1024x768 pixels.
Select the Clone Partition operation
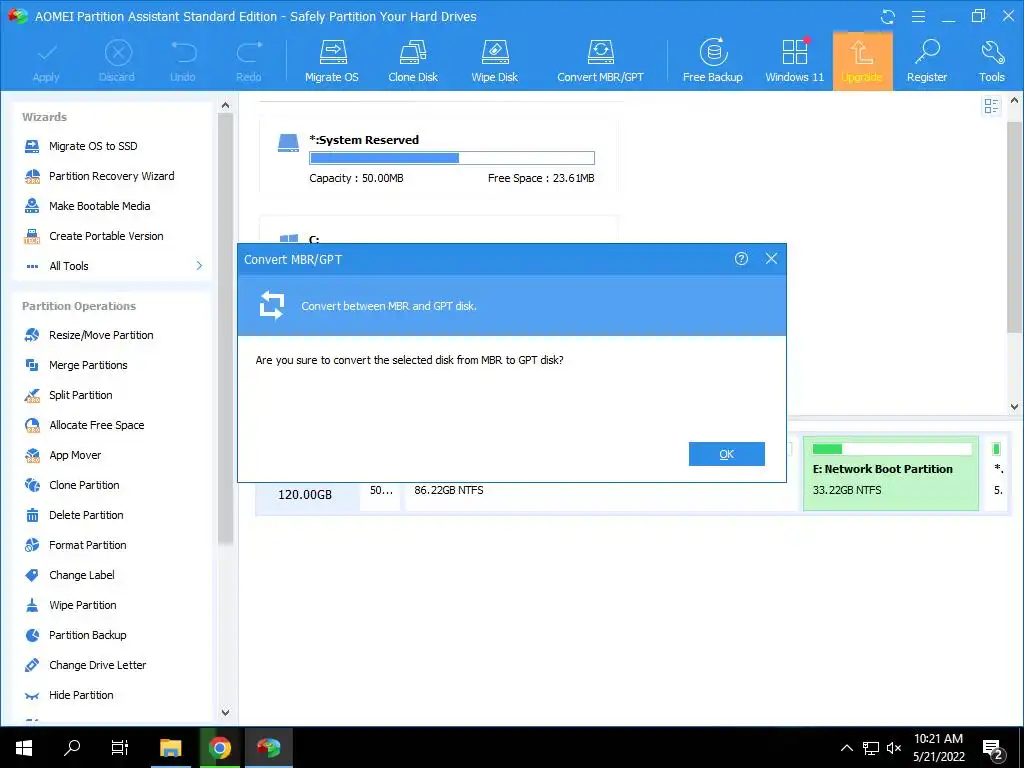coord(84,485)
